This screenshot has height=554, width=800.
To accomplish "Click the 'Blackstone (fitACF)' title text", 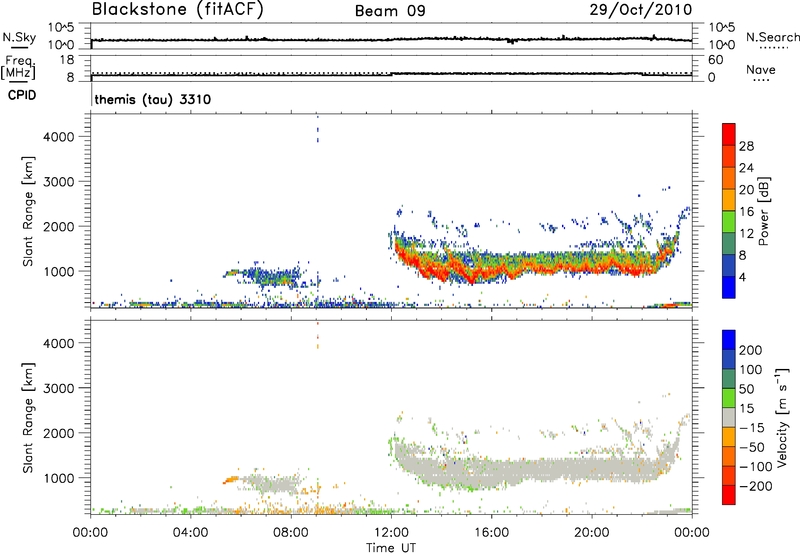I will click(x=177, y=10).
